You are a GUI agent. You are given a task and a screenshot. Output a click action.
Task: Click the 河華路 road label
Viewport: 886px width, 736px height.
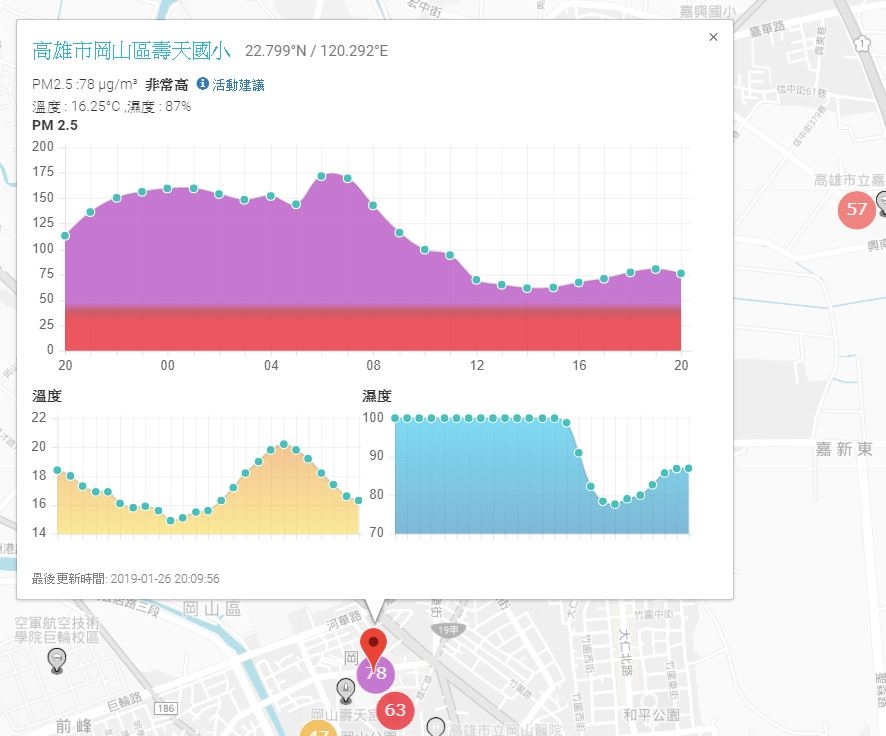[x=344, y=620]
